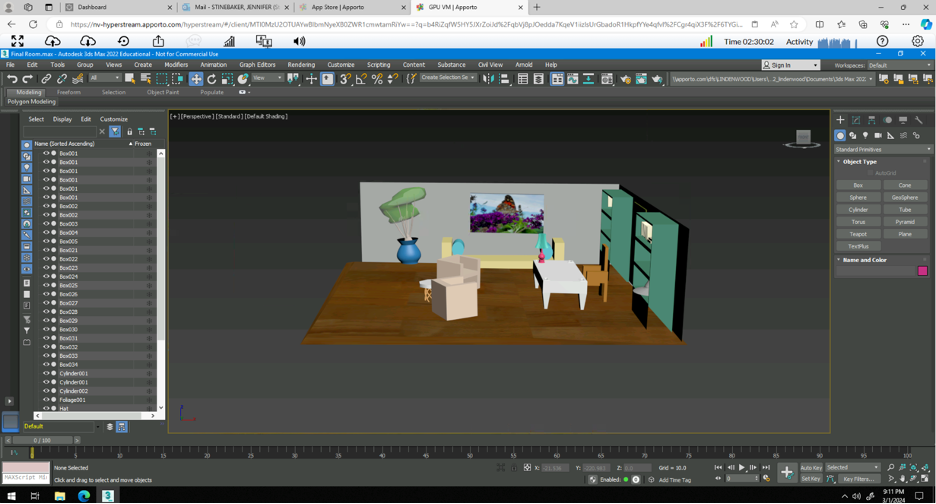Click the Rotate tool icon
The image size is (936, 504).
(x=212, y=79)
